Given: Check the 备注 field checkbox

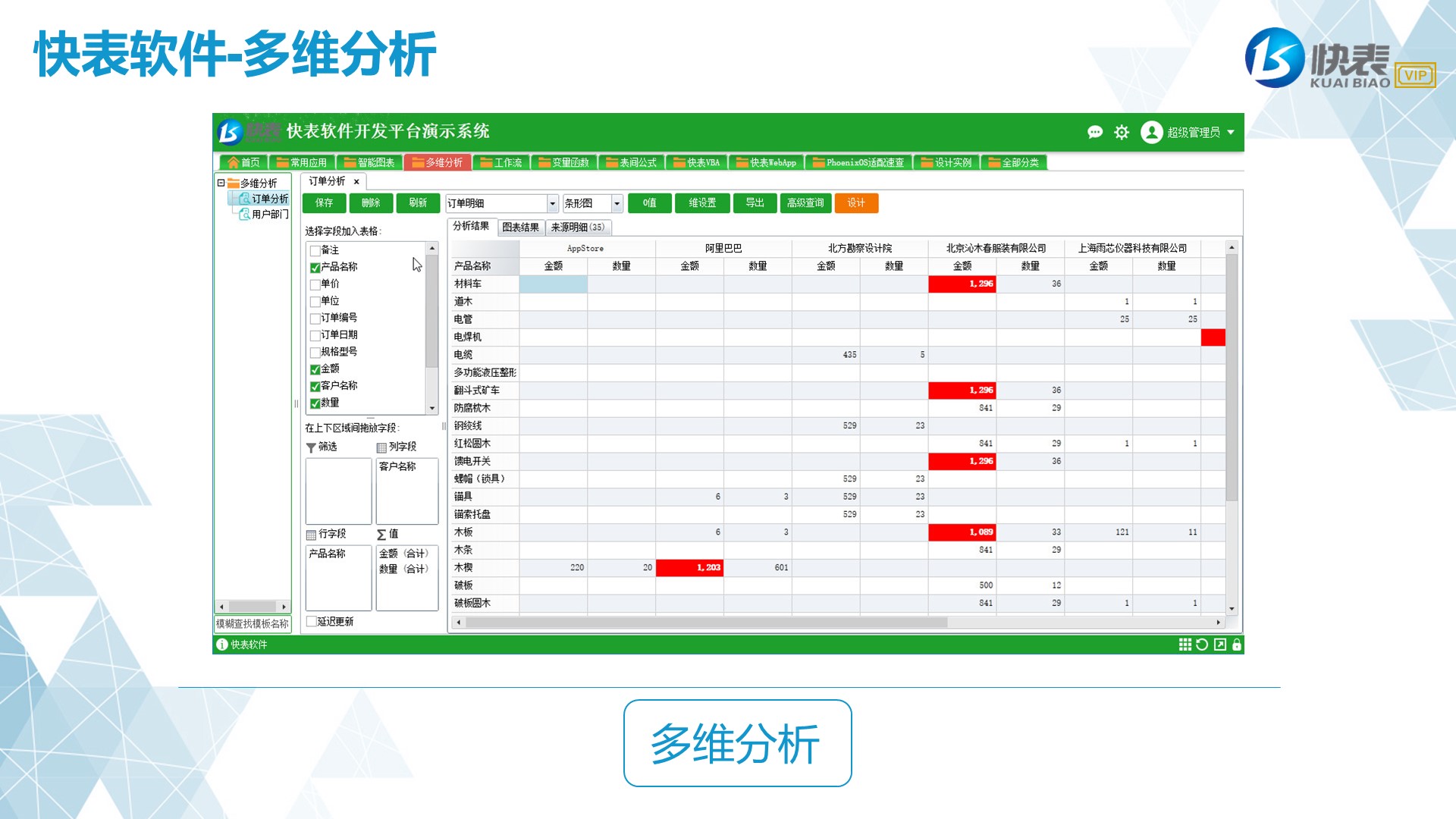Looking at the screenshot, I should pyautogui.click(x=315, y=250).
